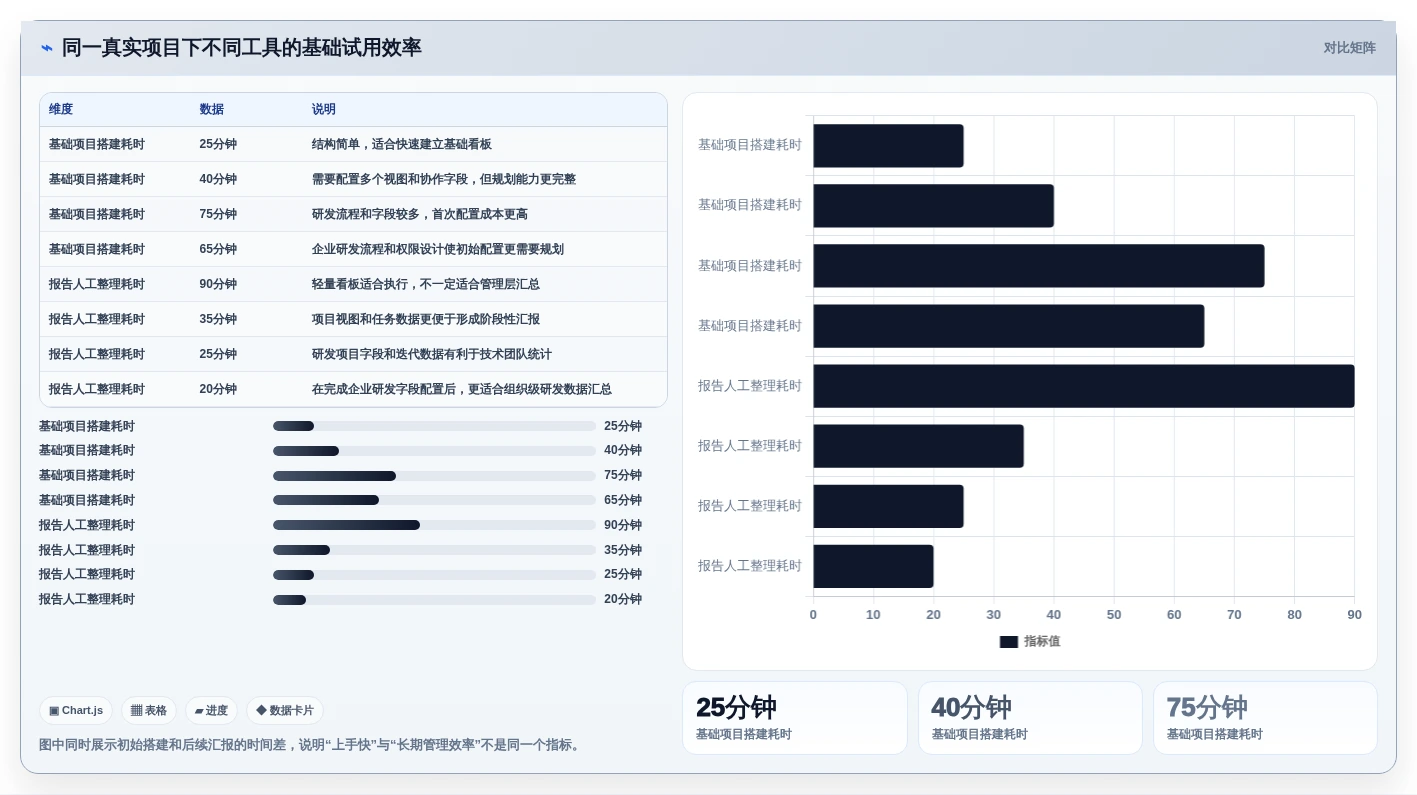This screenshot has height=795, width=1417.
Task: Click the progress bar labeled 90分钟
Action: 434,525
